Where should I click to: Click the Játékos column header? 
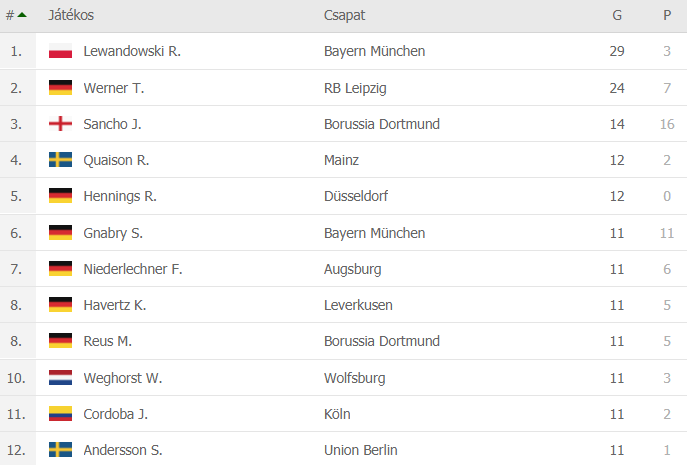[71, 15]
